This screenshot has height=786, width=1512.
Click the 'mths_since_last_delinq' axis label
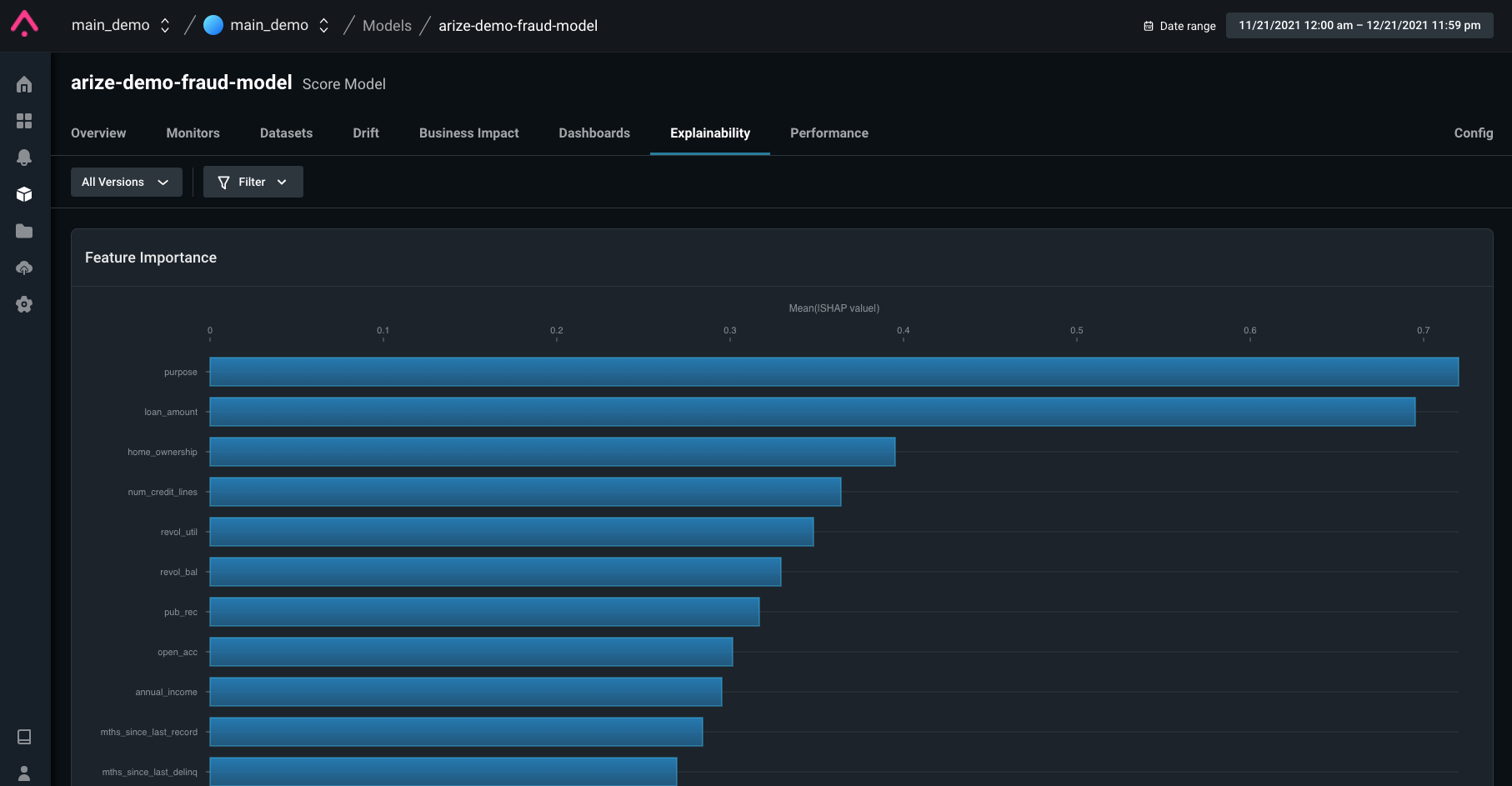(x=150, y=772)
